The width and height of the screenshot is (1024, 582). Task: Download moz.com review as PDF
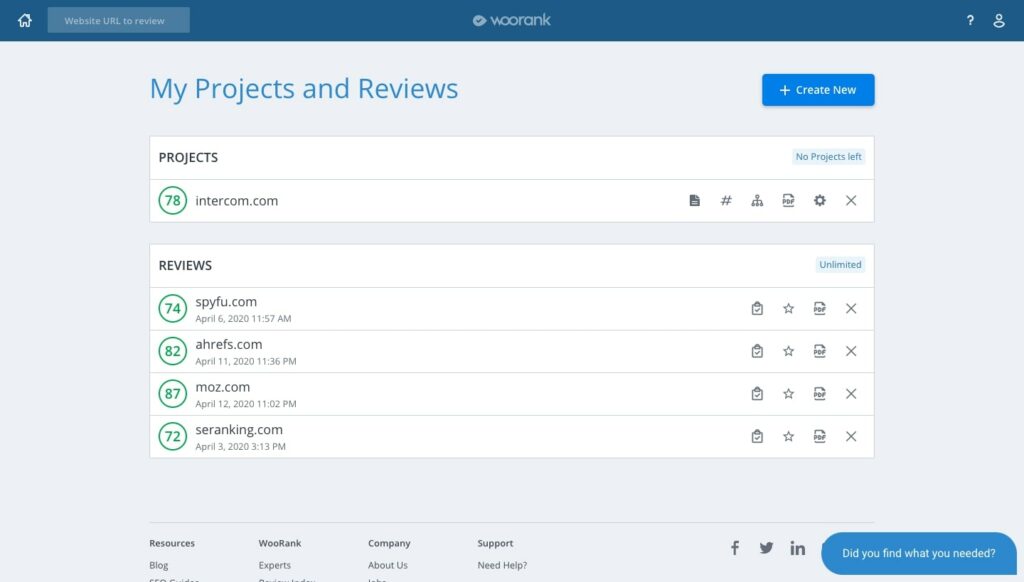coord(820,394)
